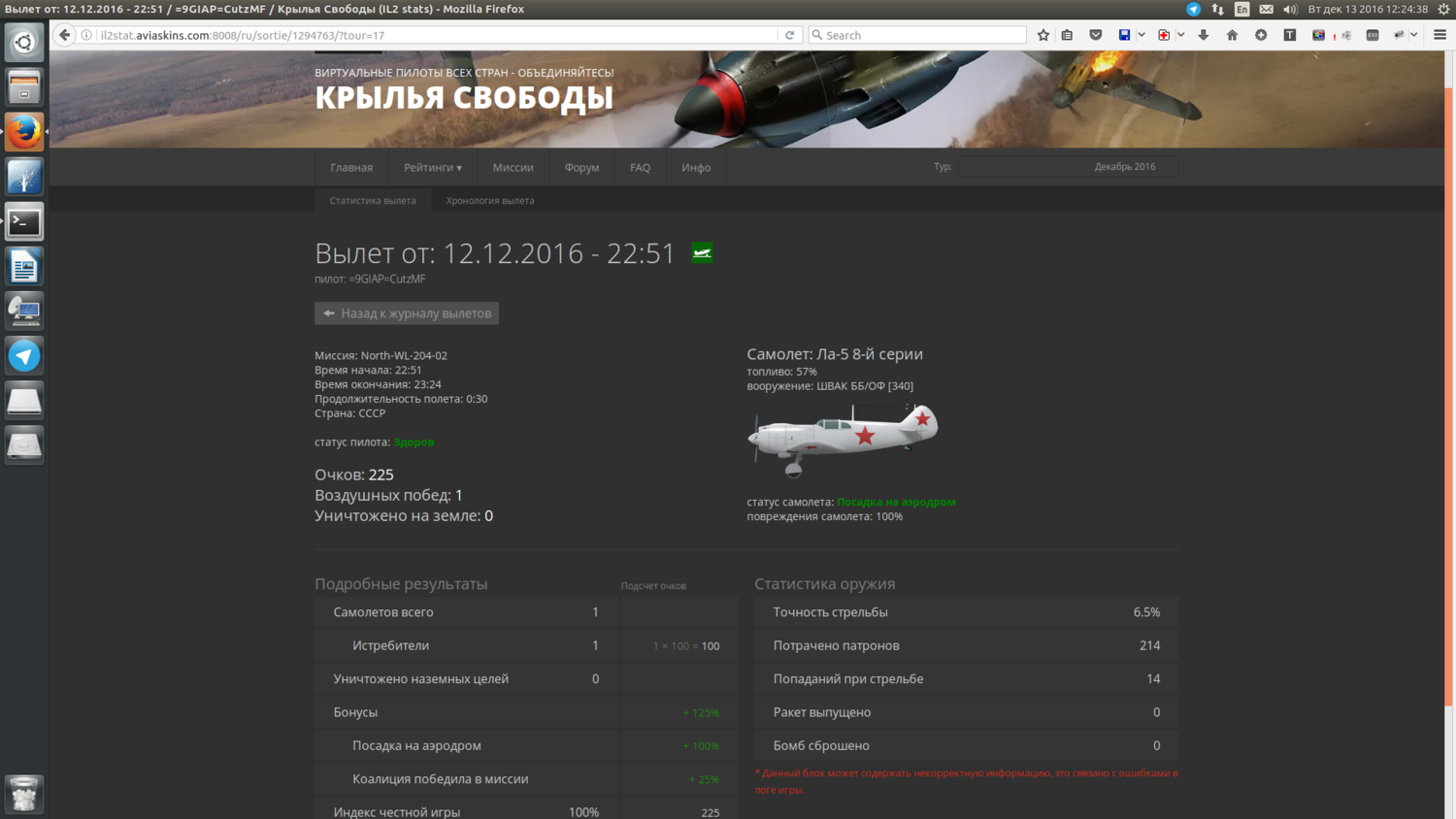The image size is (1456, 819).
Task: Bookmark this page with the star icon
Action: tap(1043, 35)
